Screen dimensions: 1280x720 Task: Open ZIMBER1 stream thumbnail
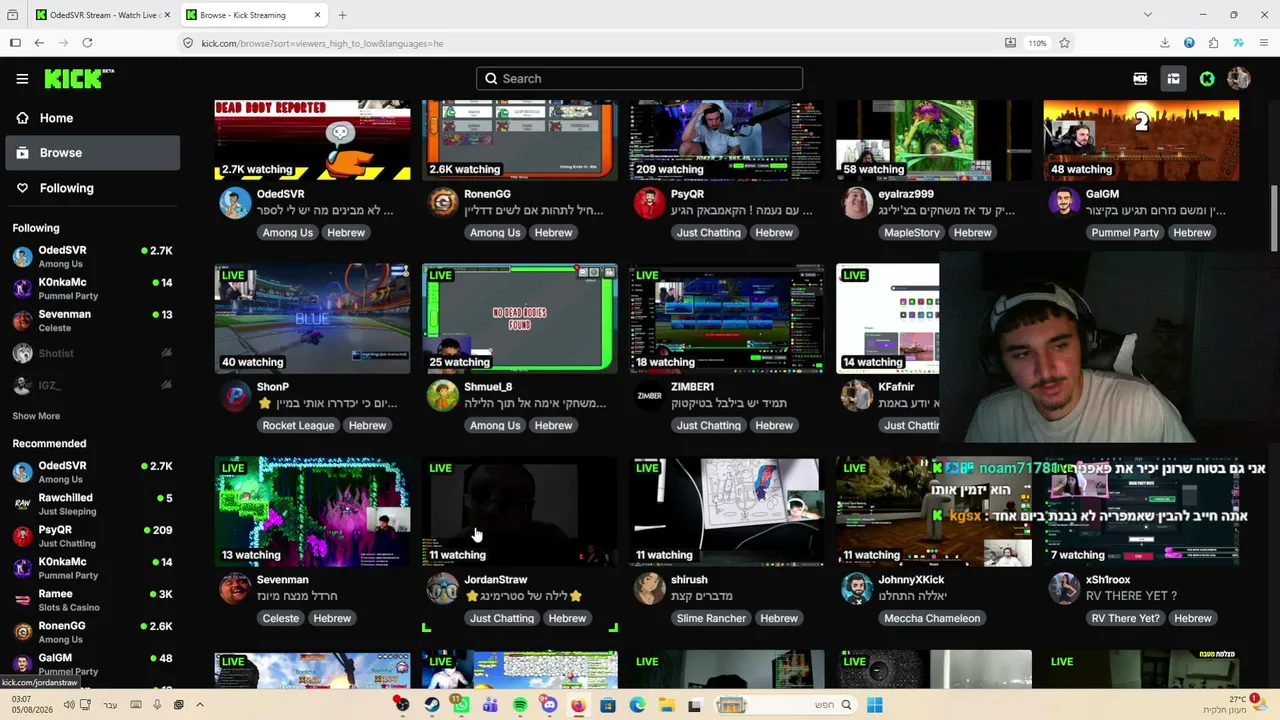click(x=727, y=319)
